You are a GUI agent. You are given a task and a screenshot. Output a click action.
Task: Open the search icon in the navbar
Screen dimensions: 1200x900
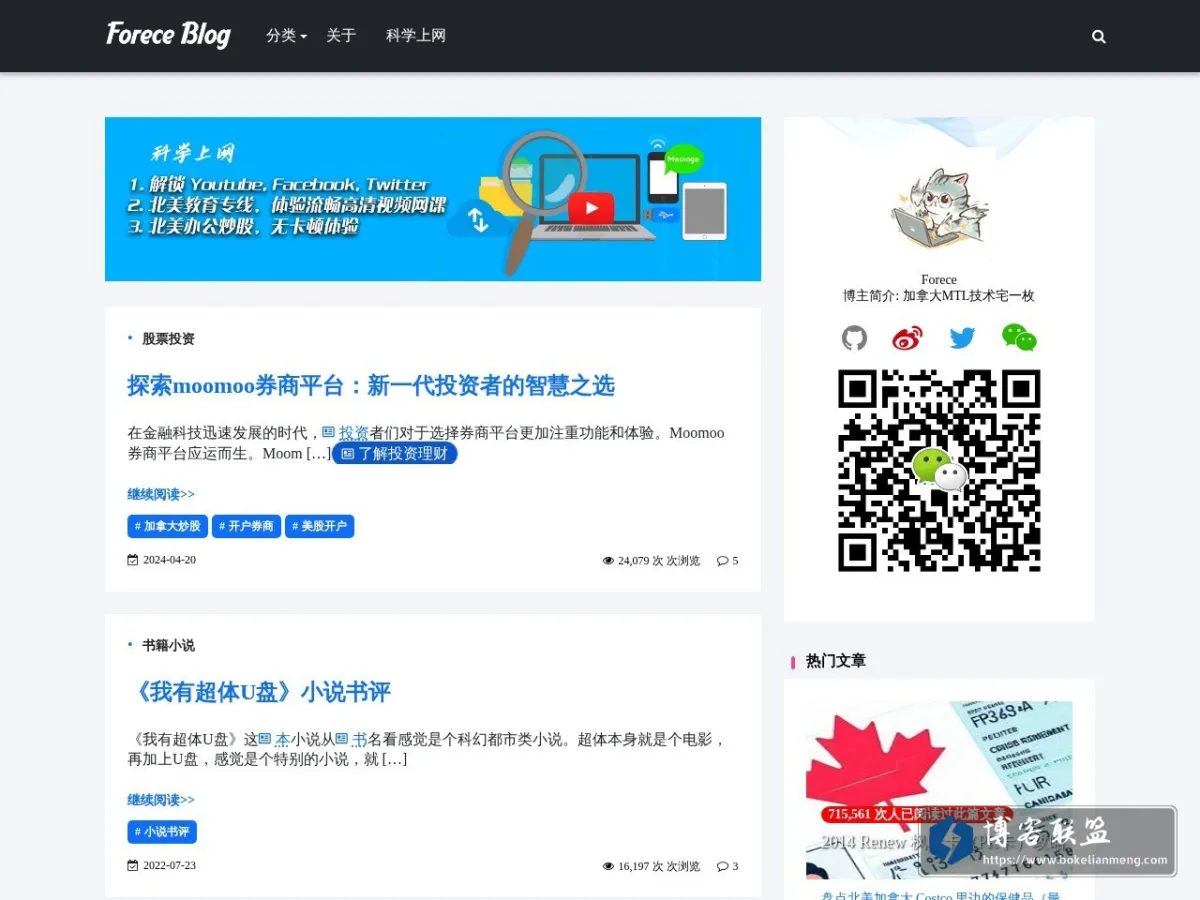pyautogui.click(x=1099, y=36)
